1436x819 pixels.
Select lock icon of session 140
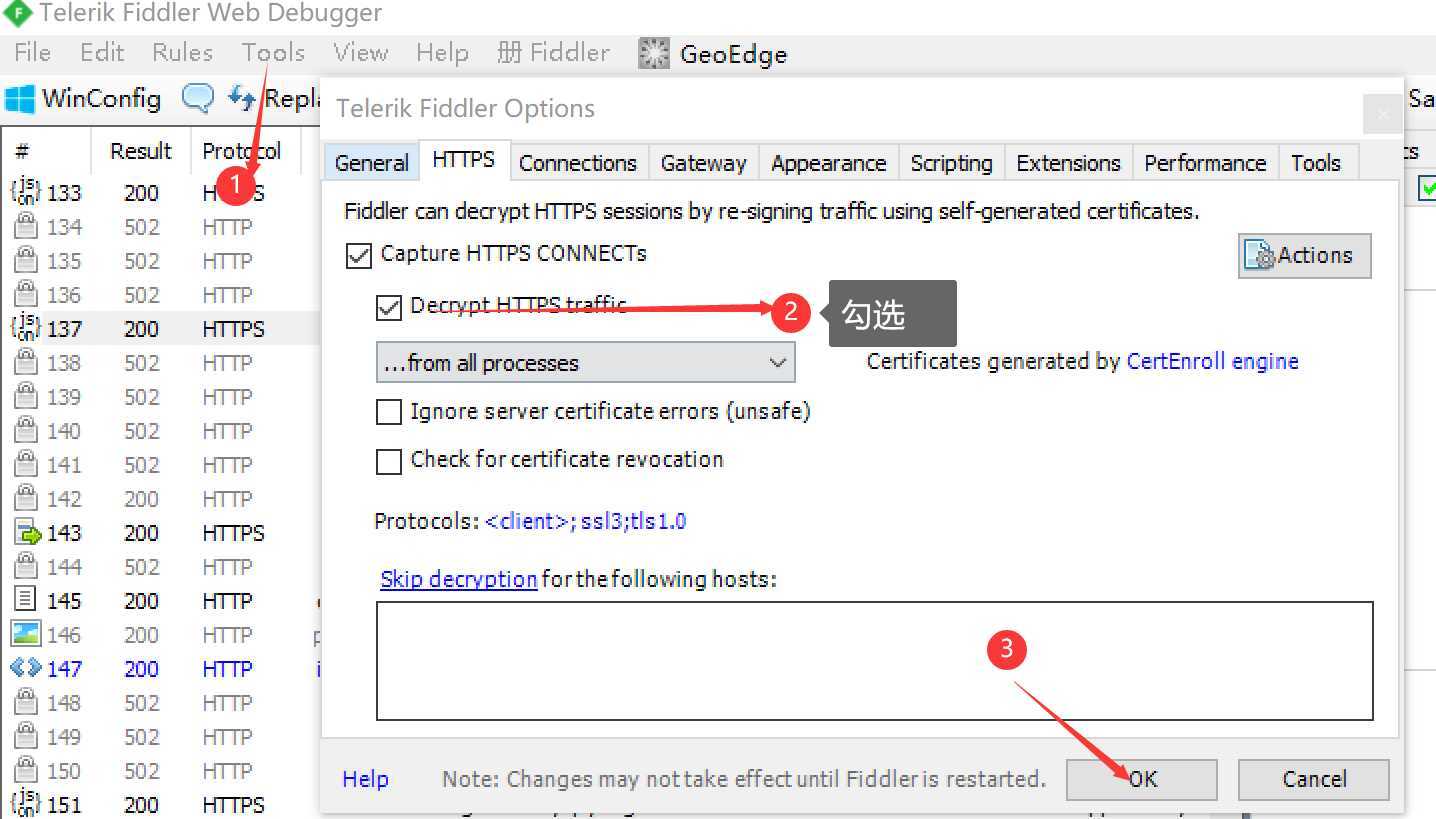tap(26, 430)
